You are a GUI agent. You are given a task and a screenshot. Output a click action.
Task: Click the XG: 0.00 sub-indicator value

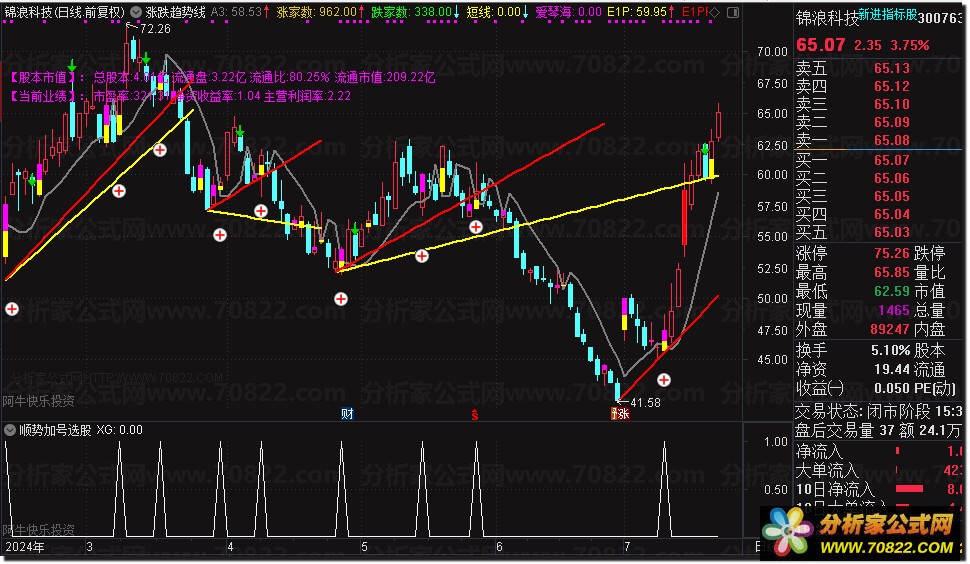119,430
